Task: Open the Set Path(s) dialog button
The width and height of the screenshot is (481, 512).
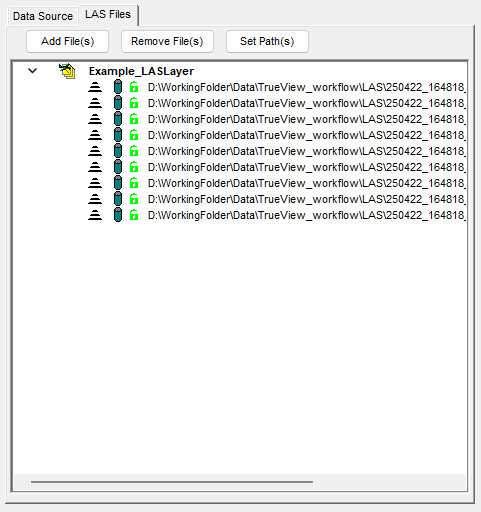Action: 267,41
